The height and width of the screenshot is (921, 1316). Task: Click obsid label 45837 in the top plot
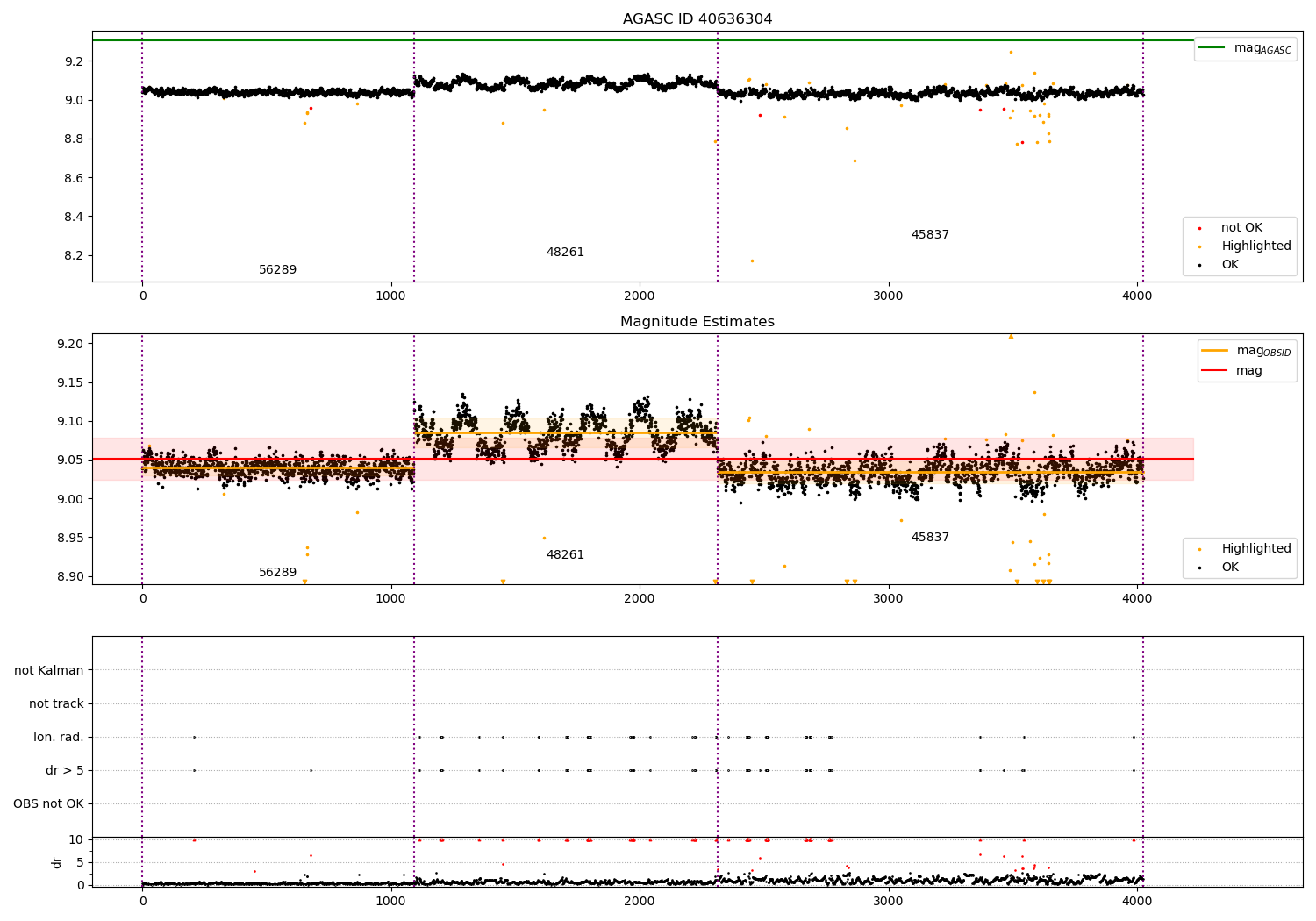point(930,235)
